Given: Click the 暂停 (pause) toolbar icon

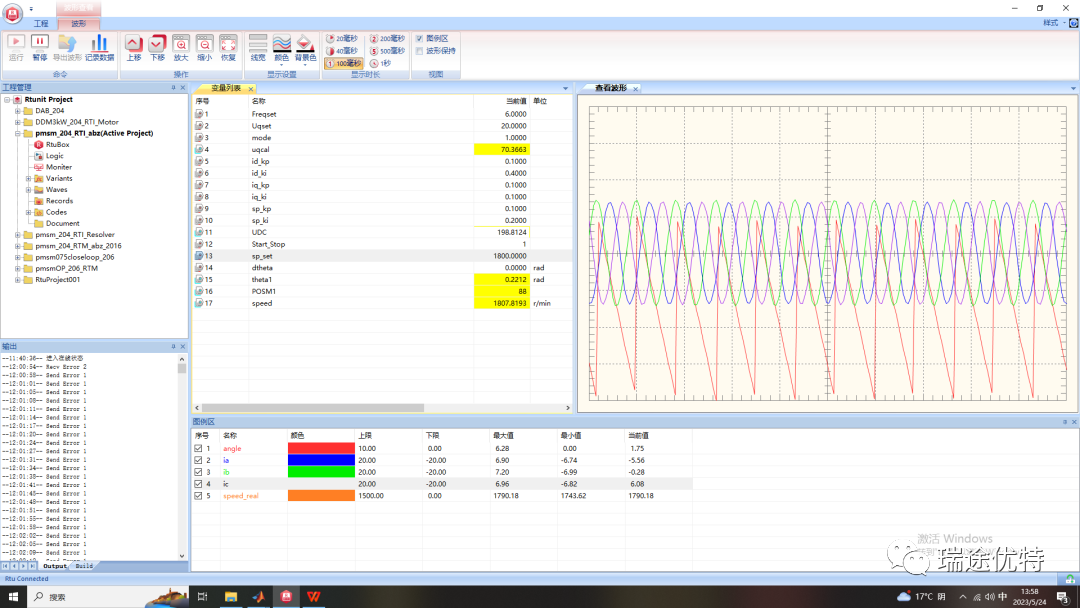Looking at the screenshot, I should [40, 42].
